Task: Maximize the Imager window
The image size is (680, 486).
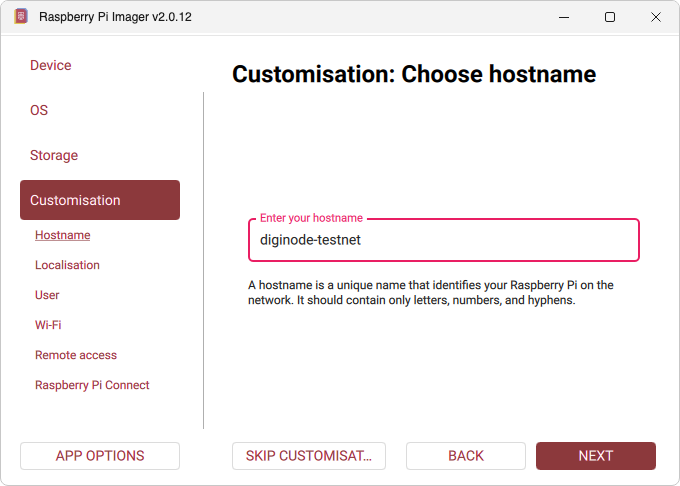Action: (x=610, y=17)
